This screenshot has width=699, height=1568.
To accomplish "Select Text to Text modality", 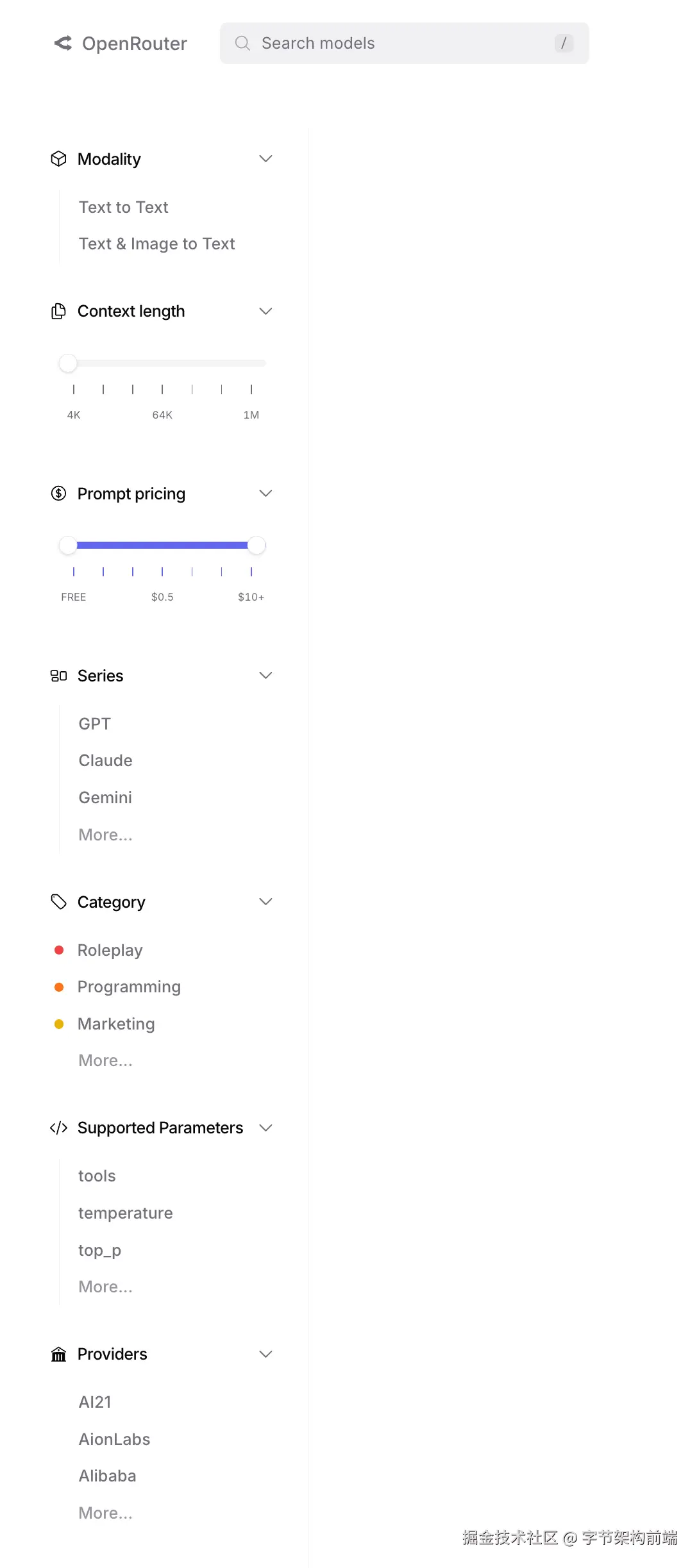I will 123,207.
